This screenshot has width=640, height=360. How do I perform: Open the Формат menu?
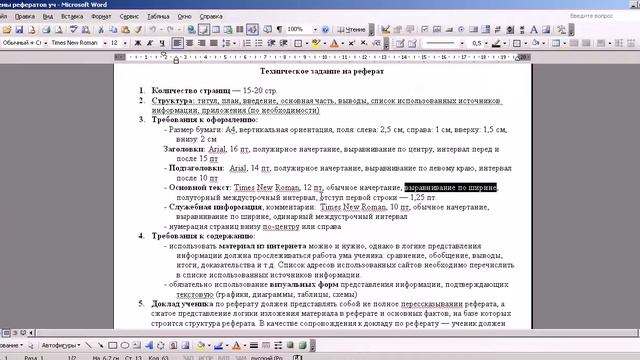101,16
